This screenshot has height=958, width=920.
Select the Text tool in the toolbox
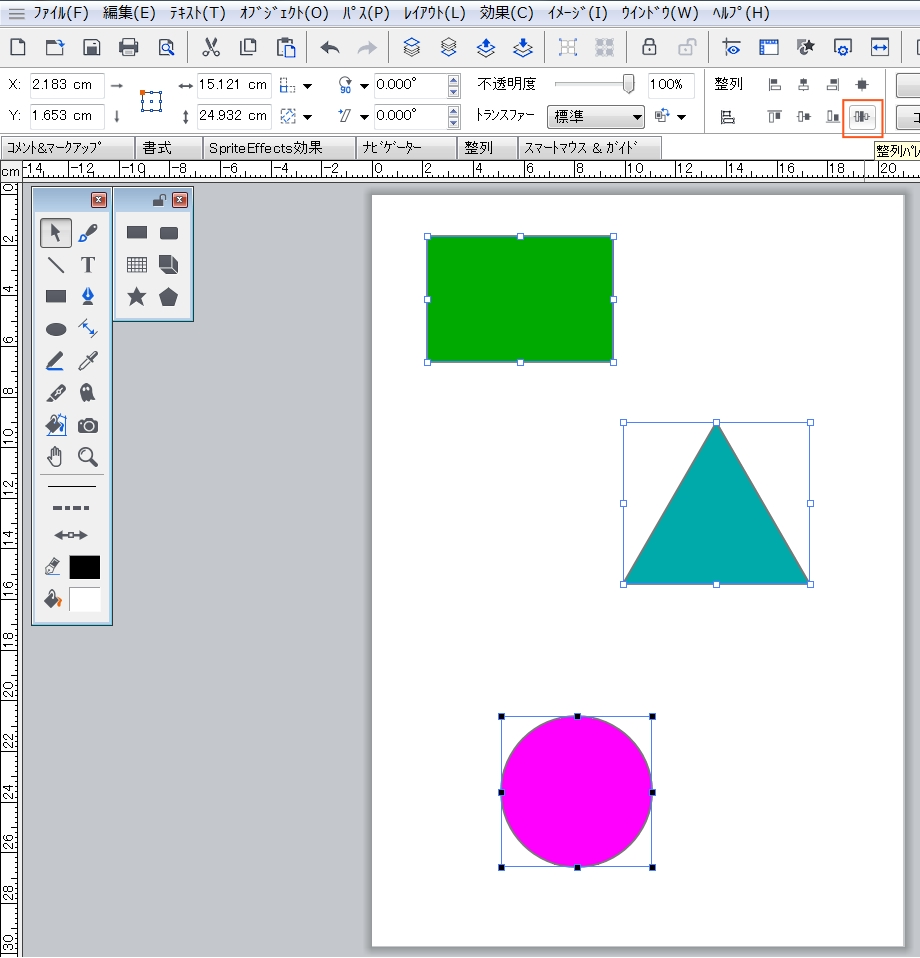pos(88,265)
